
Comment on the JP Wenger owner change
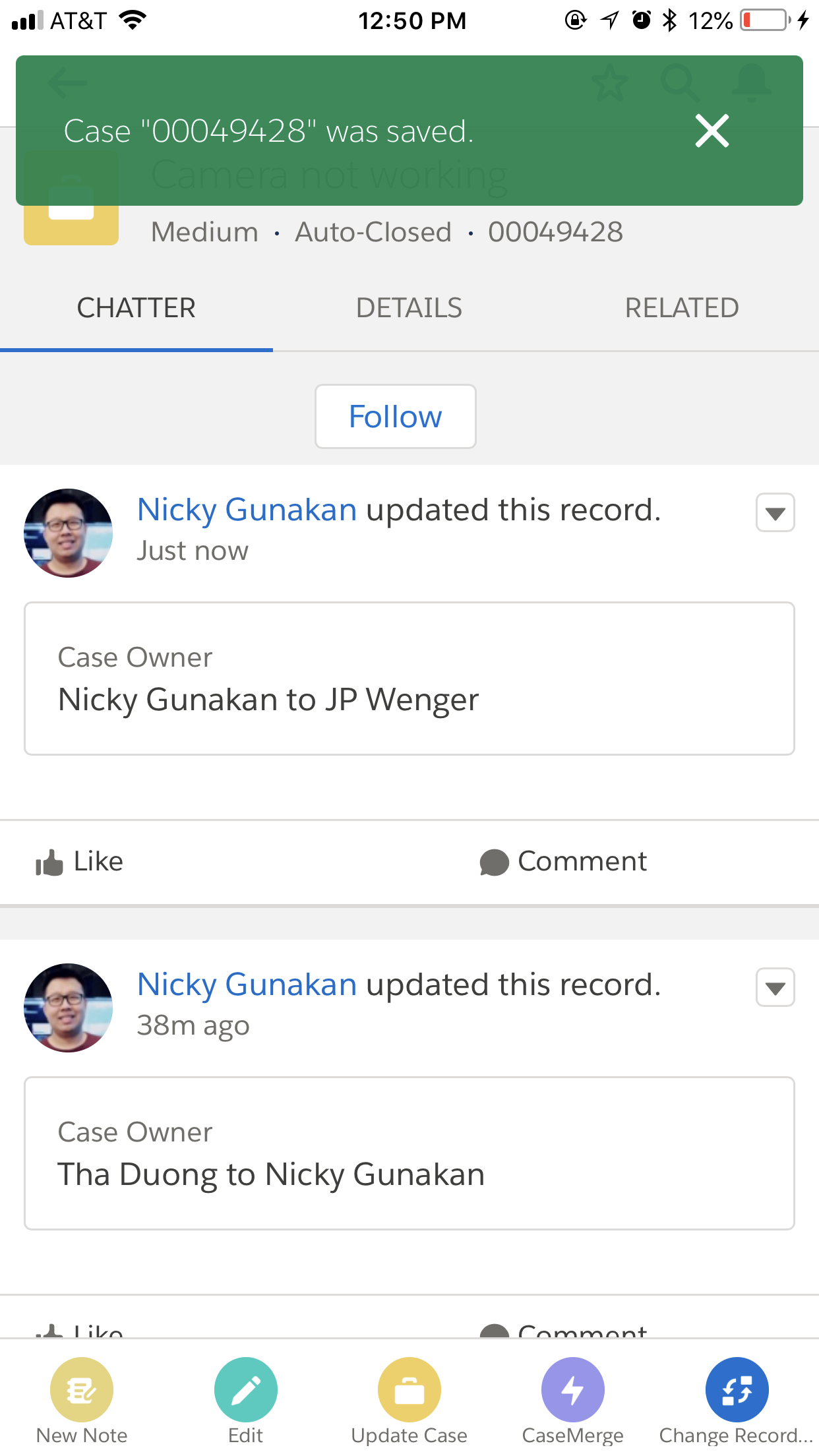pyautogui.click(x=564, y=862)
